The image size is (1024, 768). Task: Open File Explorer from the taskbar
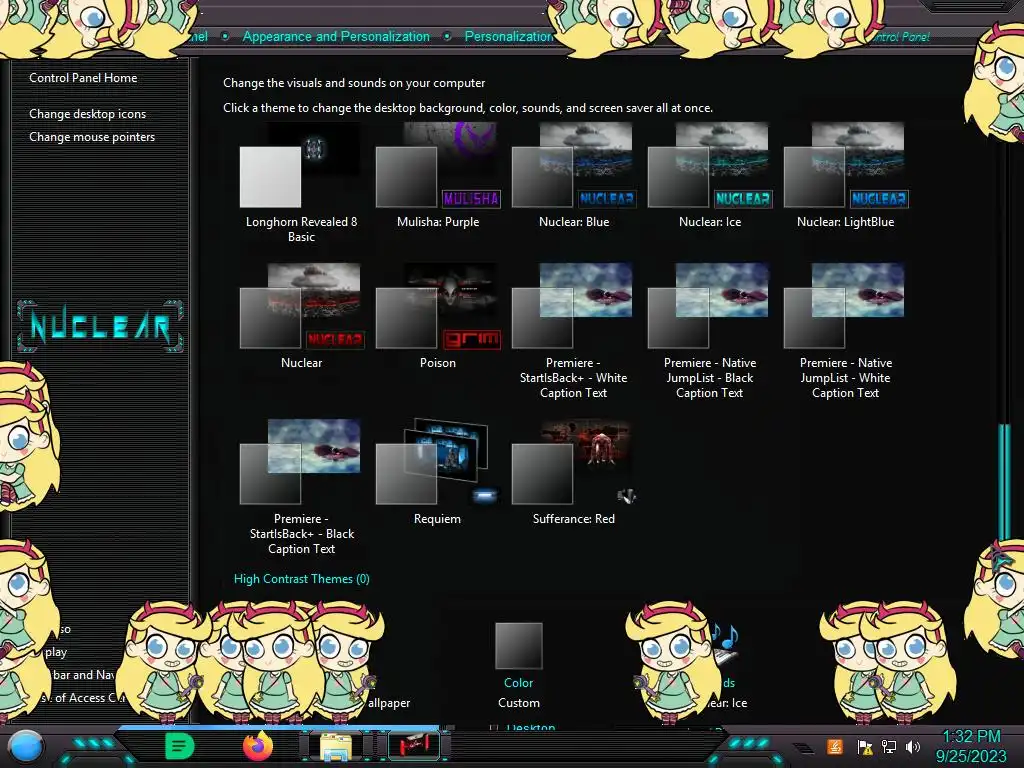click(335, 746)
